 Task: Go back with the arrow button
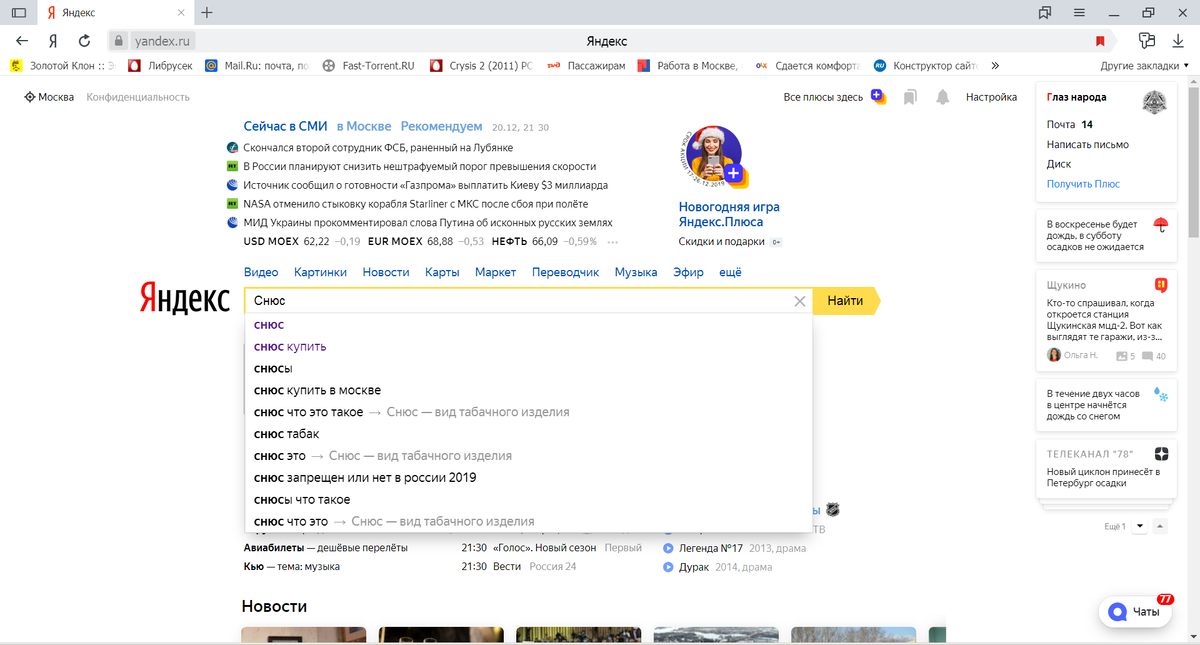(22, 41)
